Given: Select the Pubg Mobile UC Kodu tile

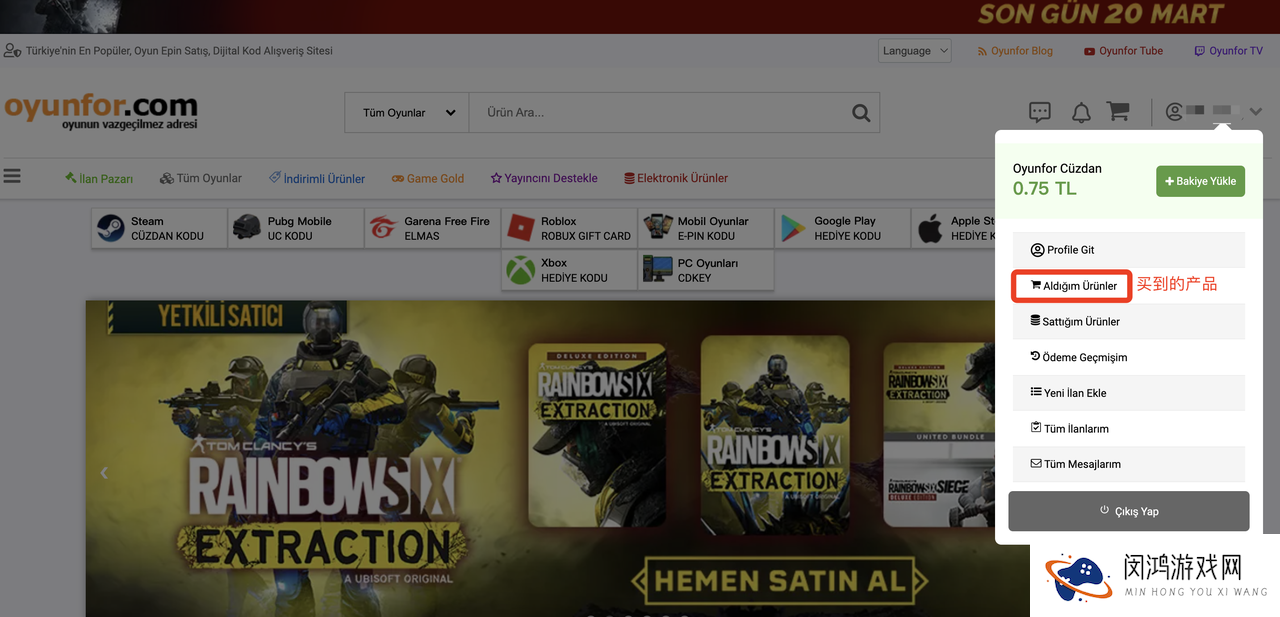Looking at the screenshot, I should 296,228.
